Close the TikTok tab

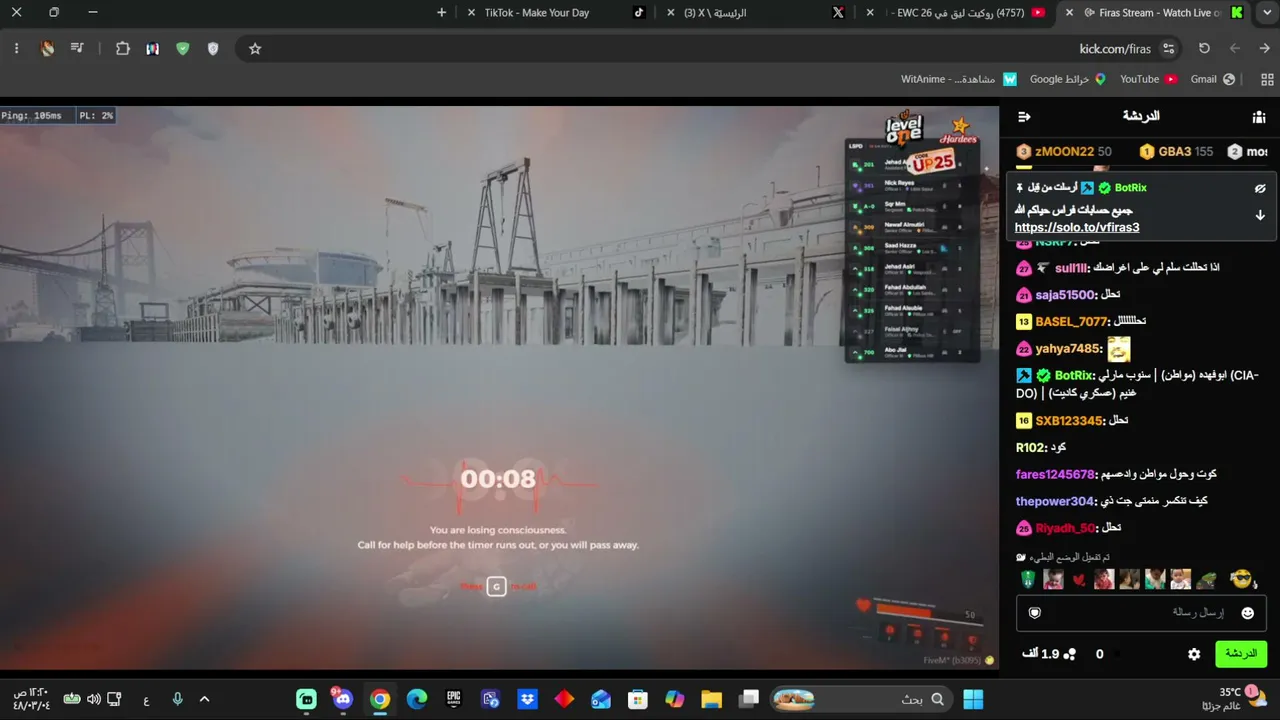click(471, 13)
